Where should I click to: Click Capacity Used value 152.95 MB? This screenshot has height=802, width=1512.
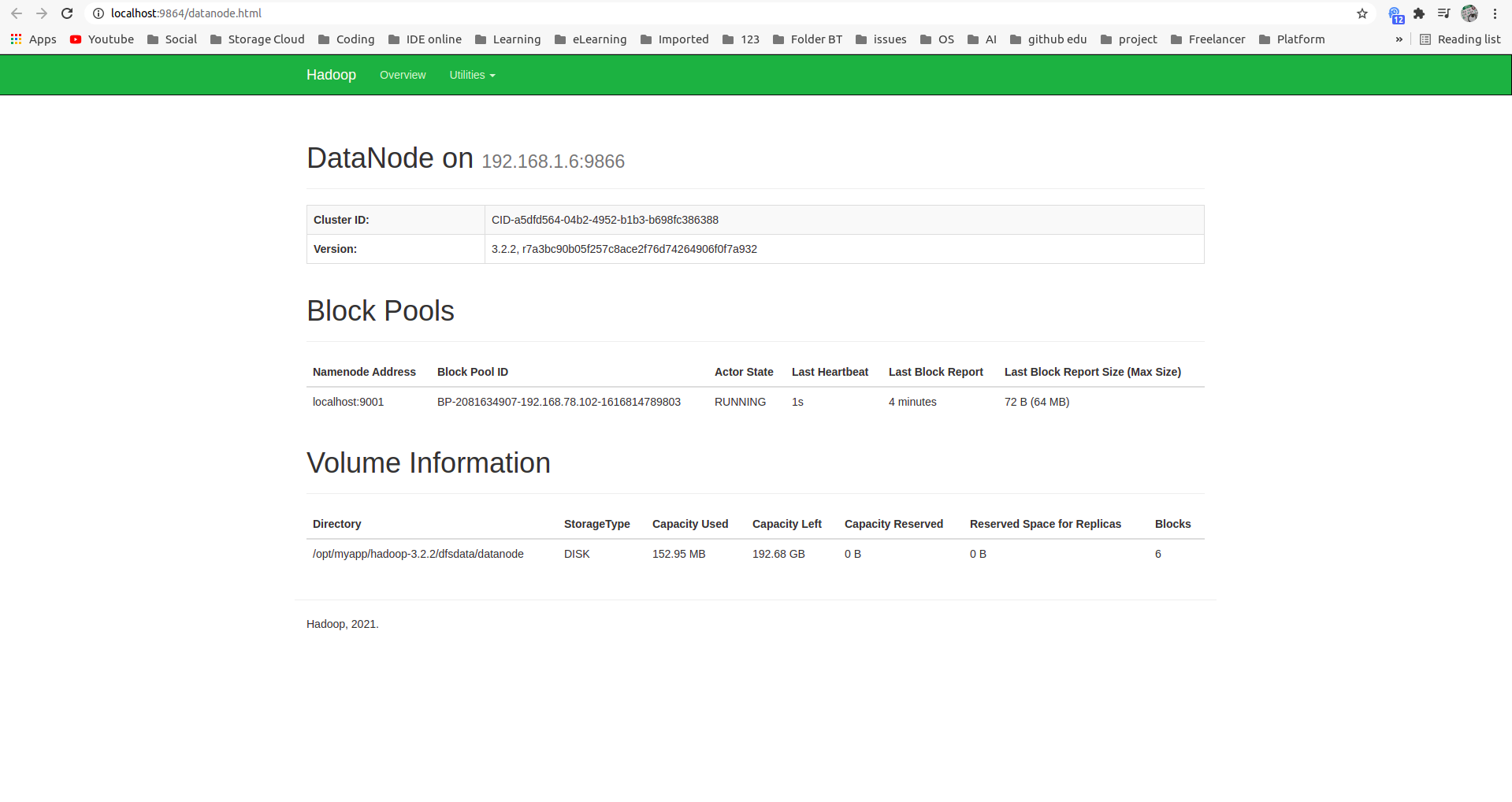(679, 554)
